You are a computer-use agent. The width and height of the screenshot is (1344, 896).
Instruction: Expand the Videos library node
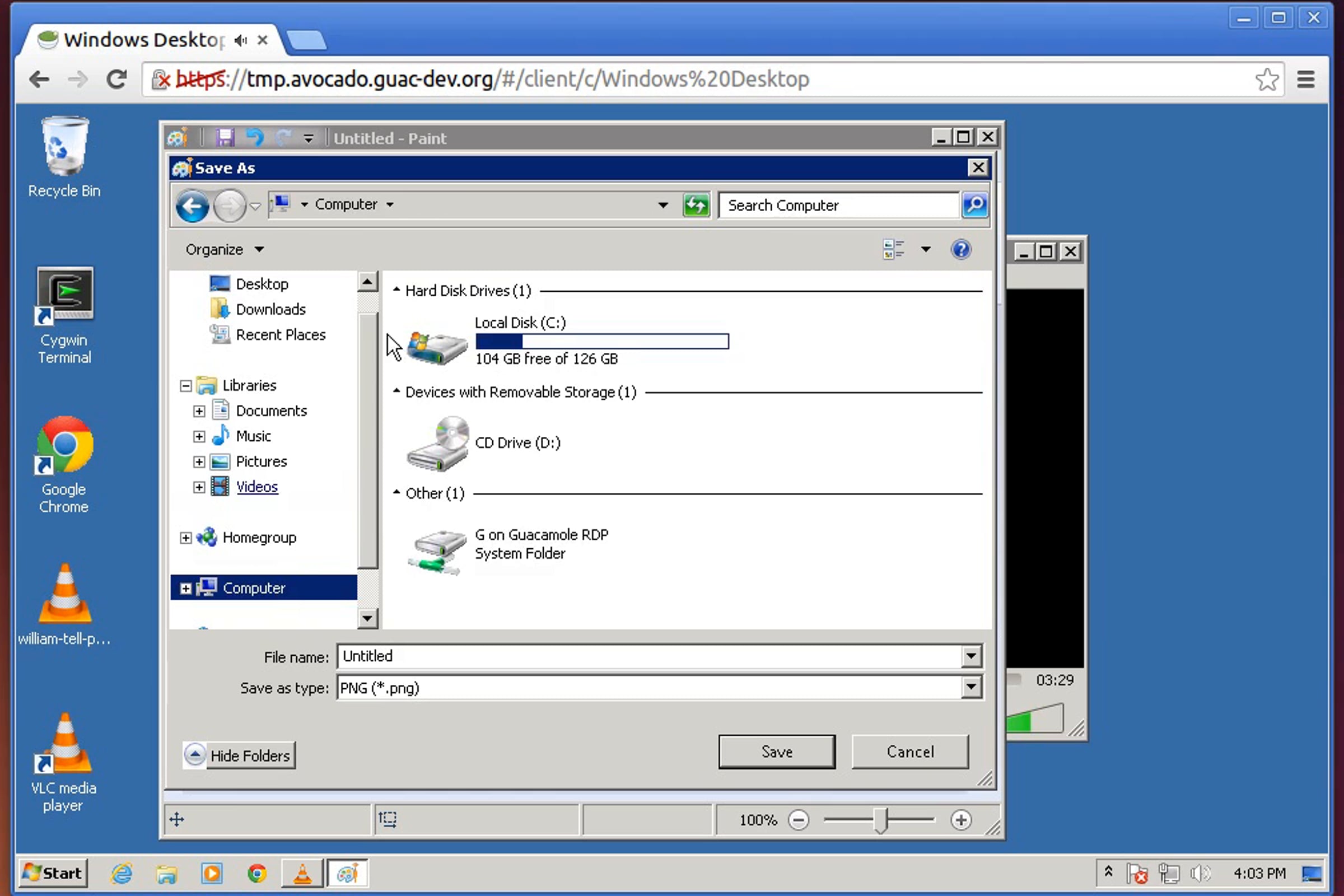pos(199,487)
